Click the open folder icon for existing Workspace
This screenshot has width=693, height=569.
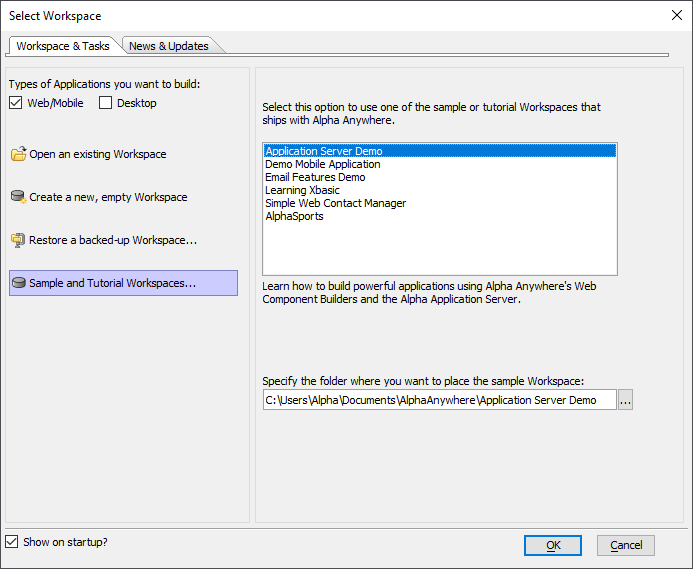point(19,154)
